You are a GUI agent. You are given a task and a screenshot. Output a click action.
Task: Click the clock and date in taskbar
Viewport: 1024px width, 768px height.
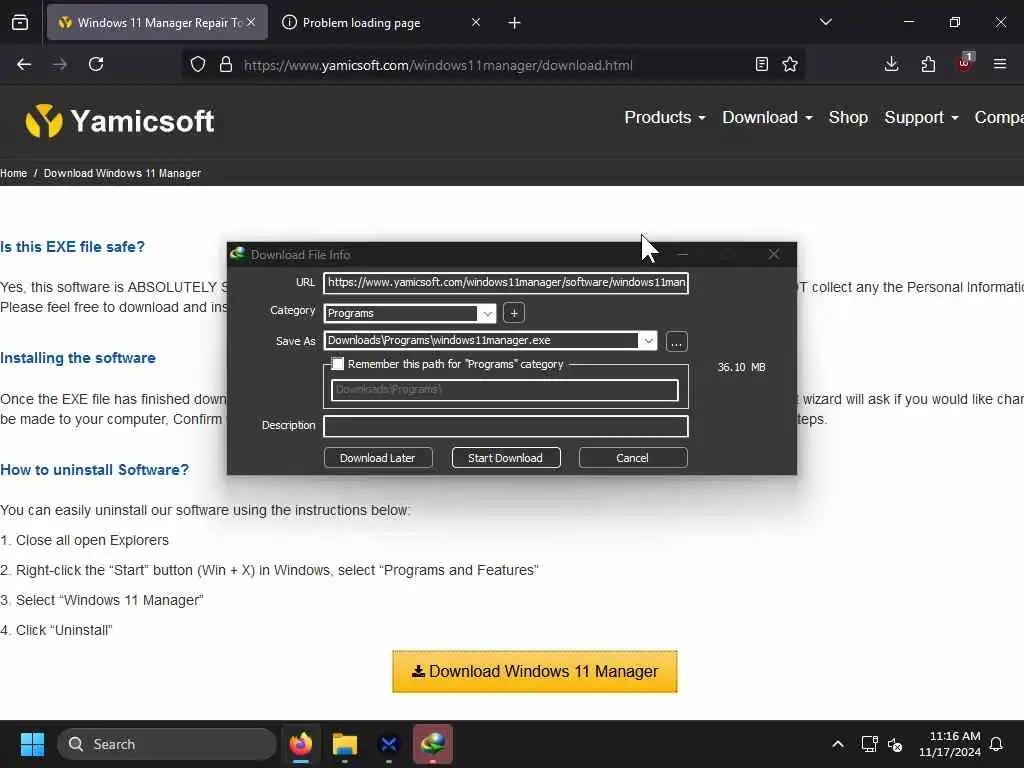pos(950,744)
